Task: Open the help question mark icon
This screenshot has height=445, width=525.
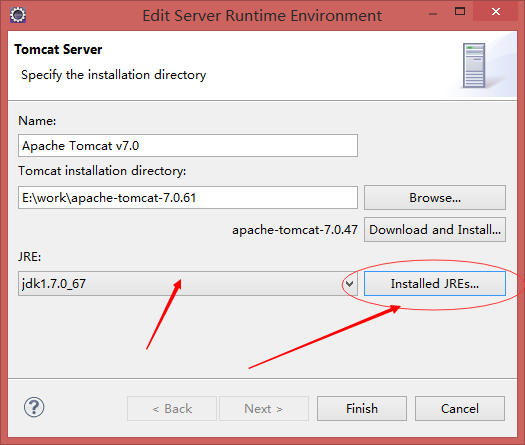Action: 34,407
